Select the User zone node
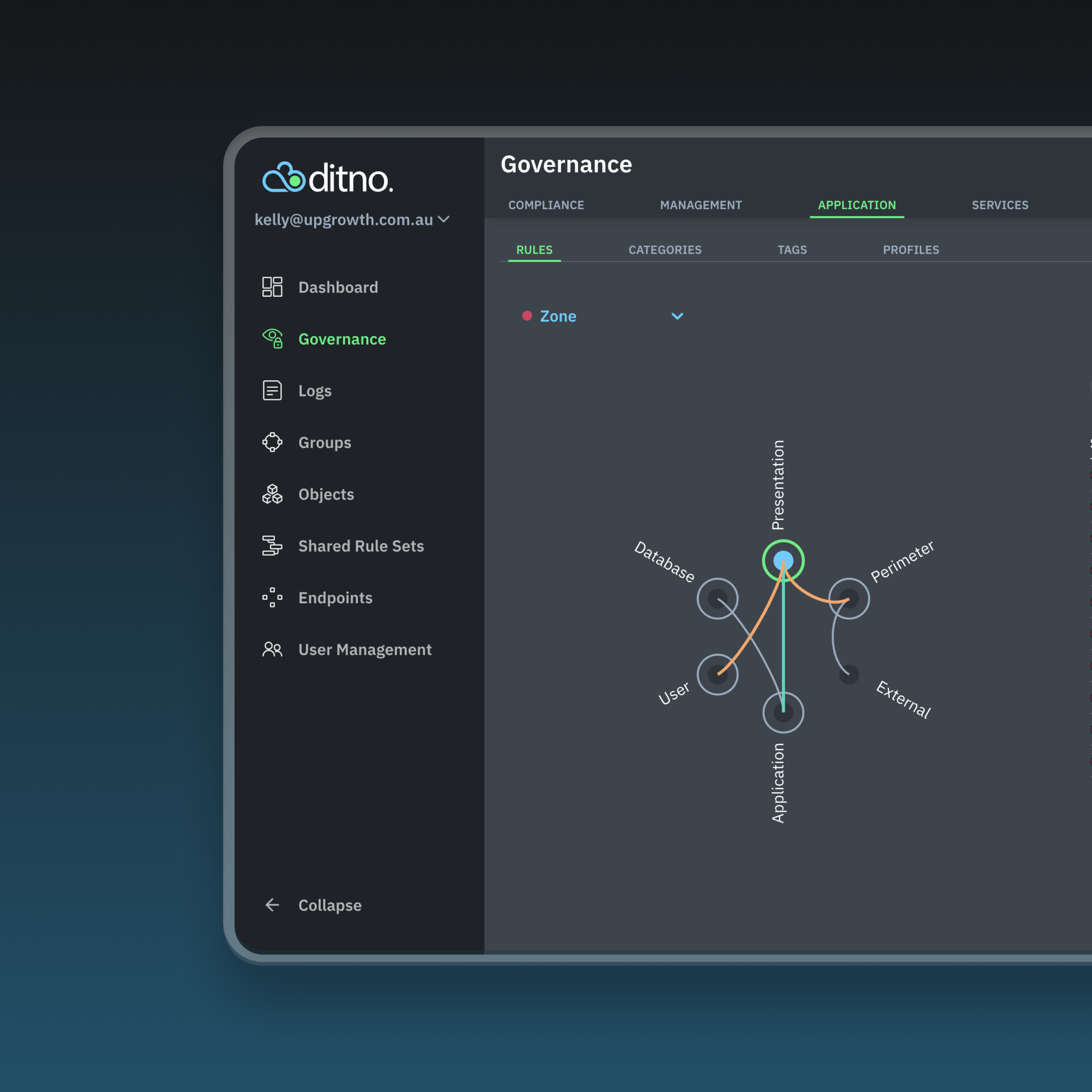The image size is (1092, 1092). pos(717,674)
